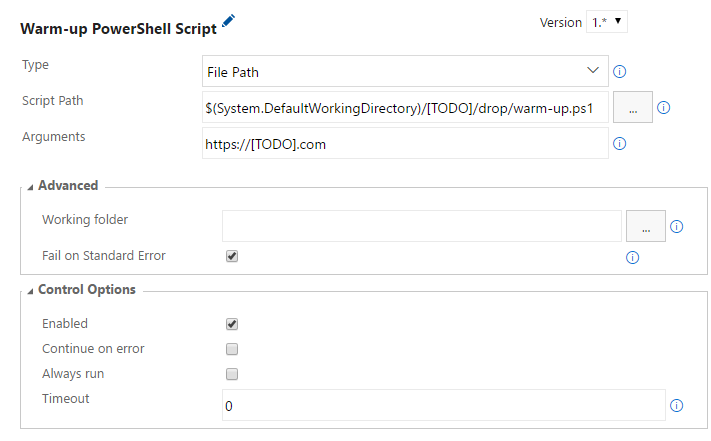Show info for the Type field

619,72
